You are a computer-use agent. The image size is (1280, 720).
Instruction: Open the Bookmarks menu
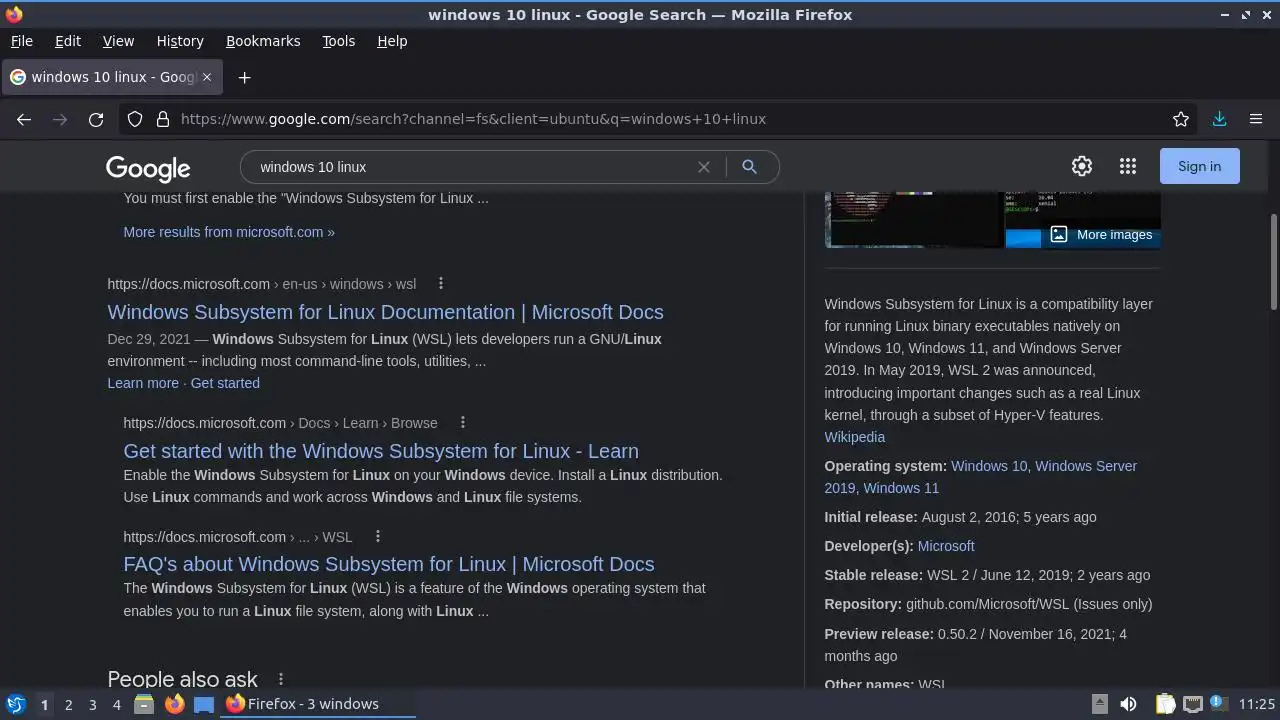tap(263, 41)
